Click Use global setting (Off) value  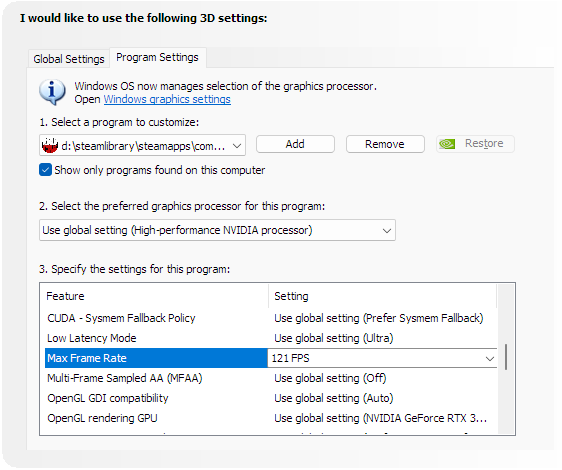(x=330, y=379)
